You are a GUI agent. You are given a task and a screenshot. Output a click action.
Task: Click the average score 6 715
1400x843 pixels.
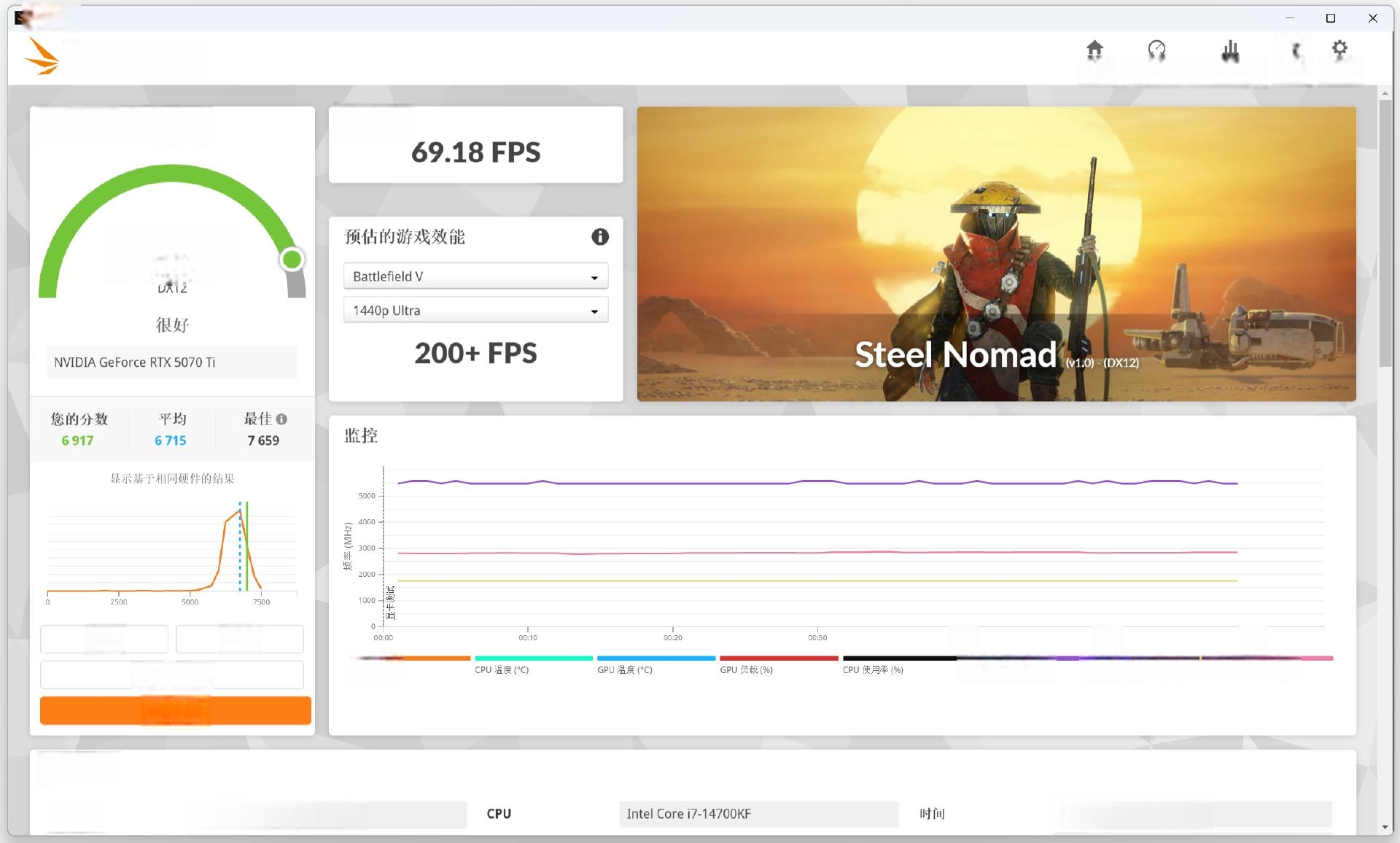170,440
